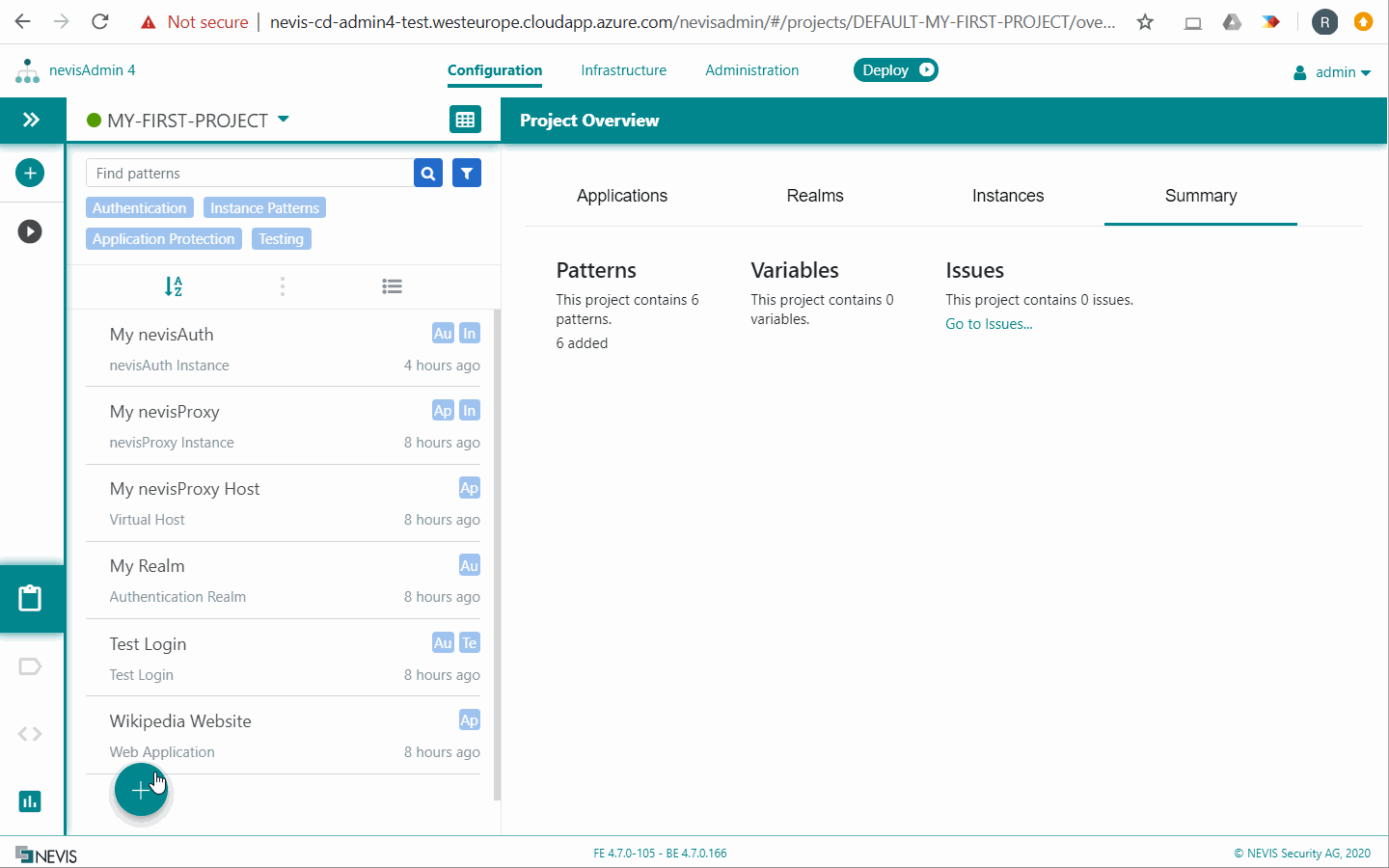The width and height of the screenshot is (1389, 868).
Task: Toggle the Testing filter tag
Action: point(282,239)
